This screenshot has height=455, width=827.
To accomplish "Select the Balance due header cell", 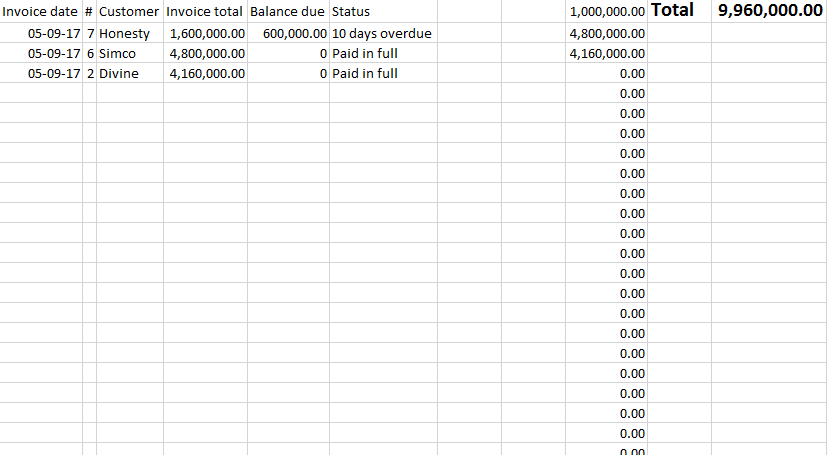I will click(289, 12).
